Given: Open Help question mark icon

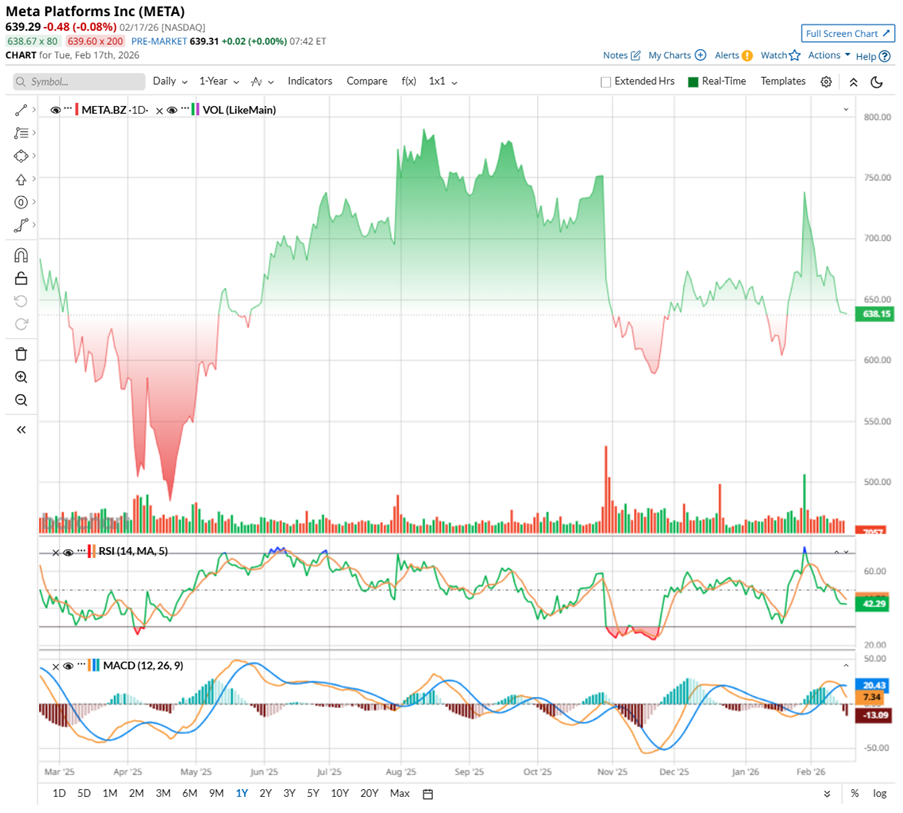Looking at the screenshot, I should click(x=885, y=56).
